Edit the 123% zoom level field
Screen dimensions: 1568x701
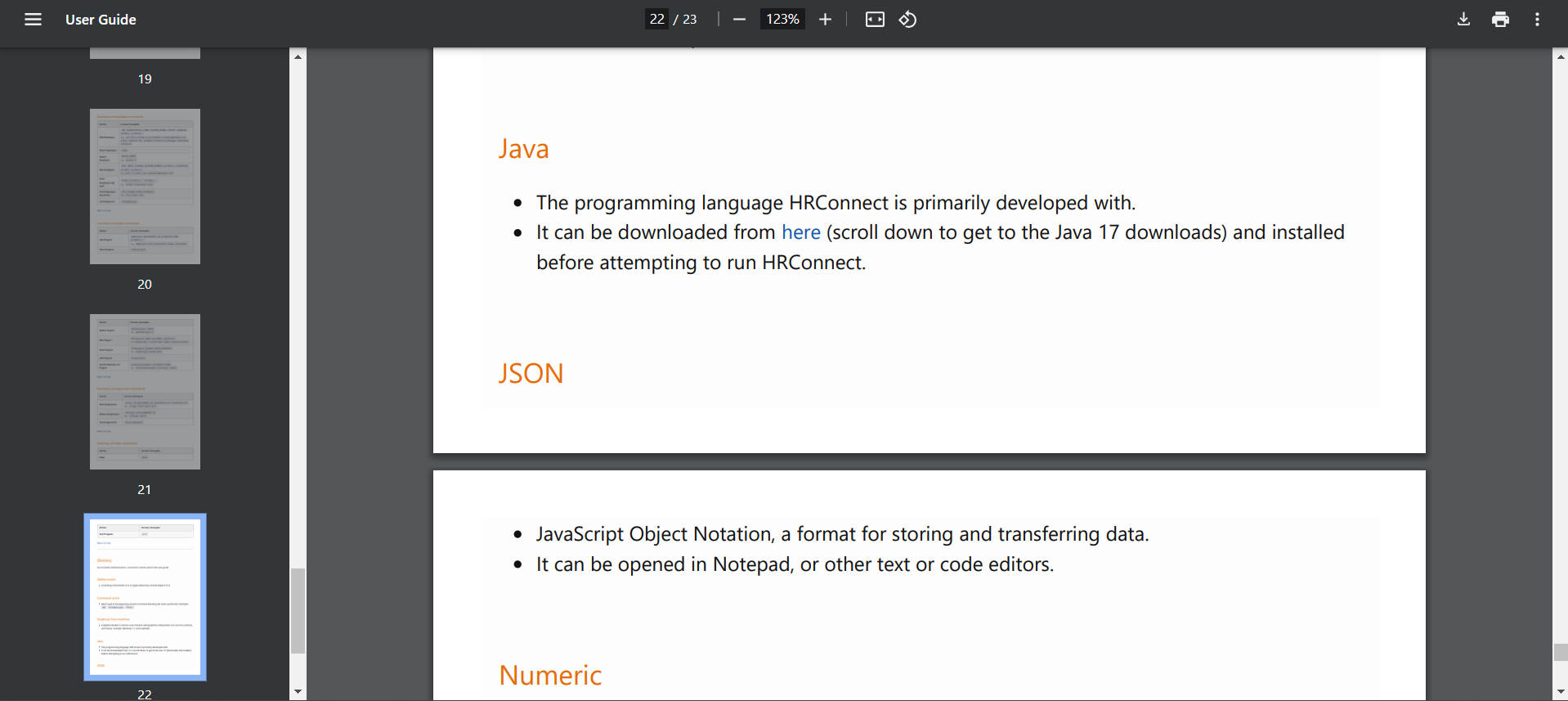point(782,19)
